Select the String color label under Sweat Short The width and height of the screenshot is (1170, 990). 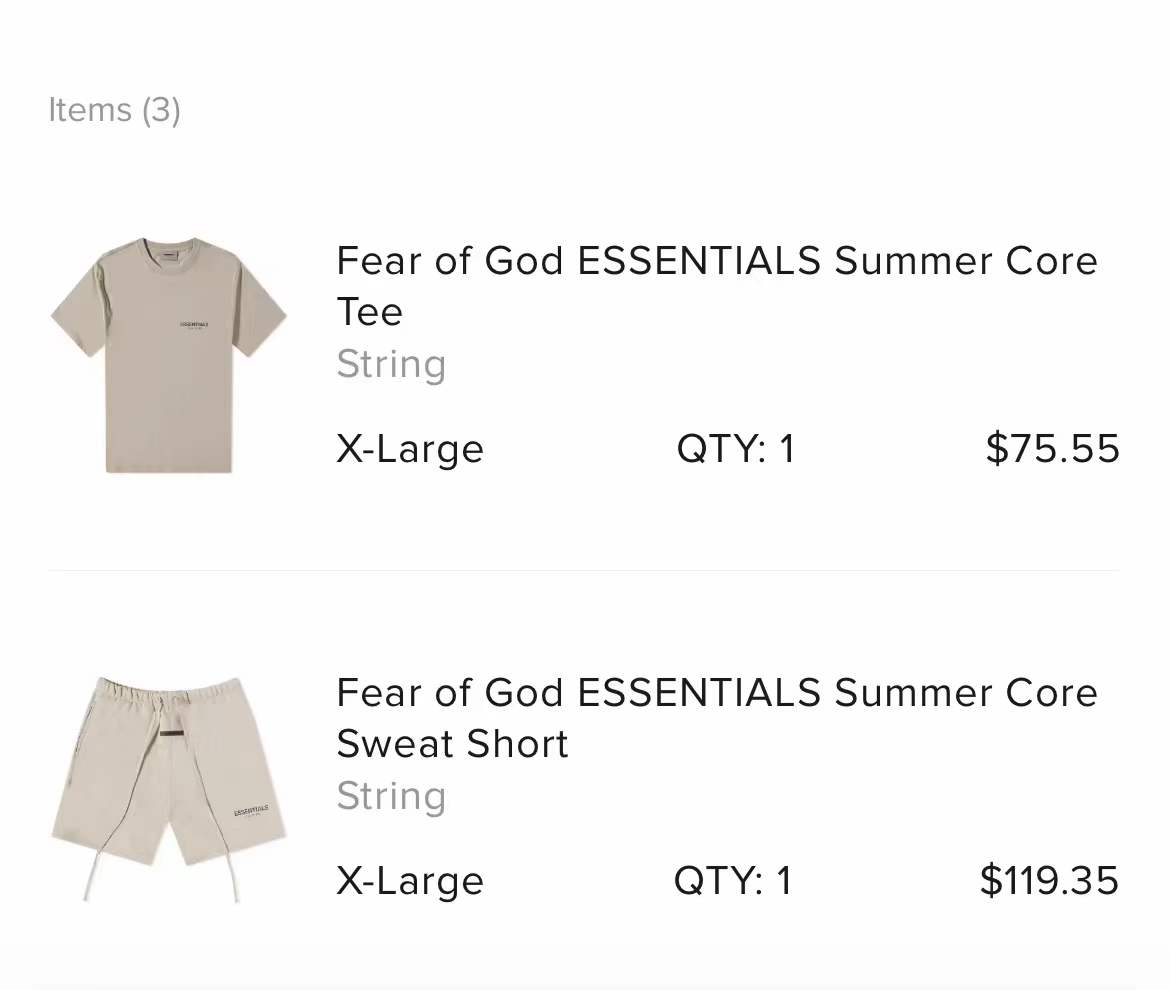391,796
